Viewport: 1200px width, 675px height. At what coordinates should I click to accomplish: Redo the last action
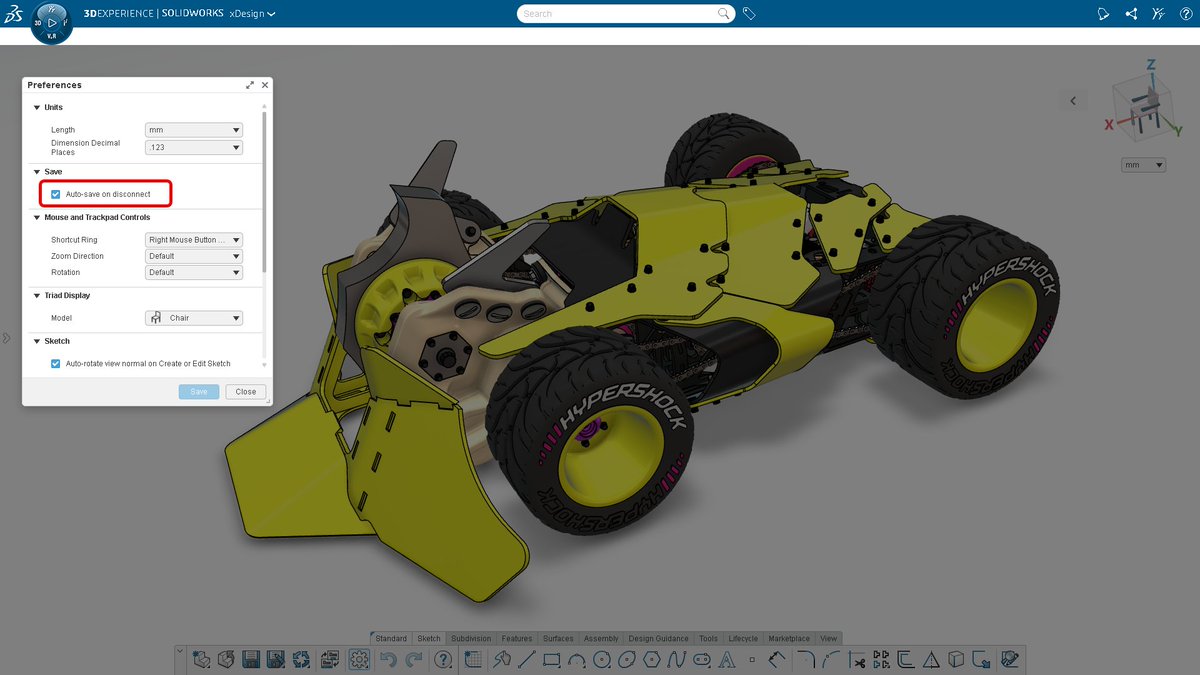click(414, 659)
